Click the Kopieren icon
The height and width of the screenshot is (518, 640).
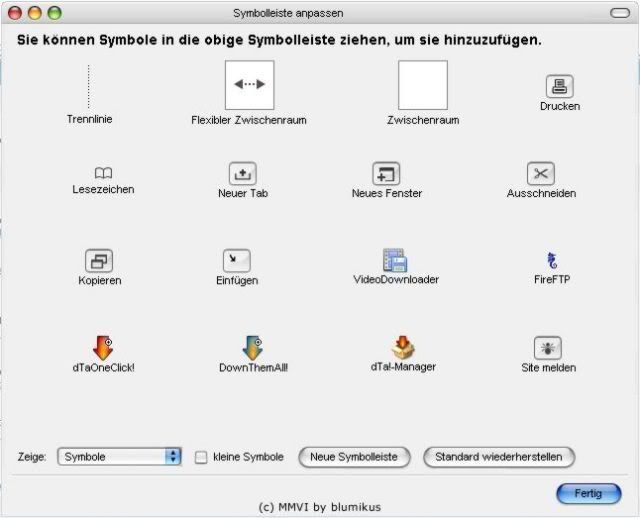99,261
